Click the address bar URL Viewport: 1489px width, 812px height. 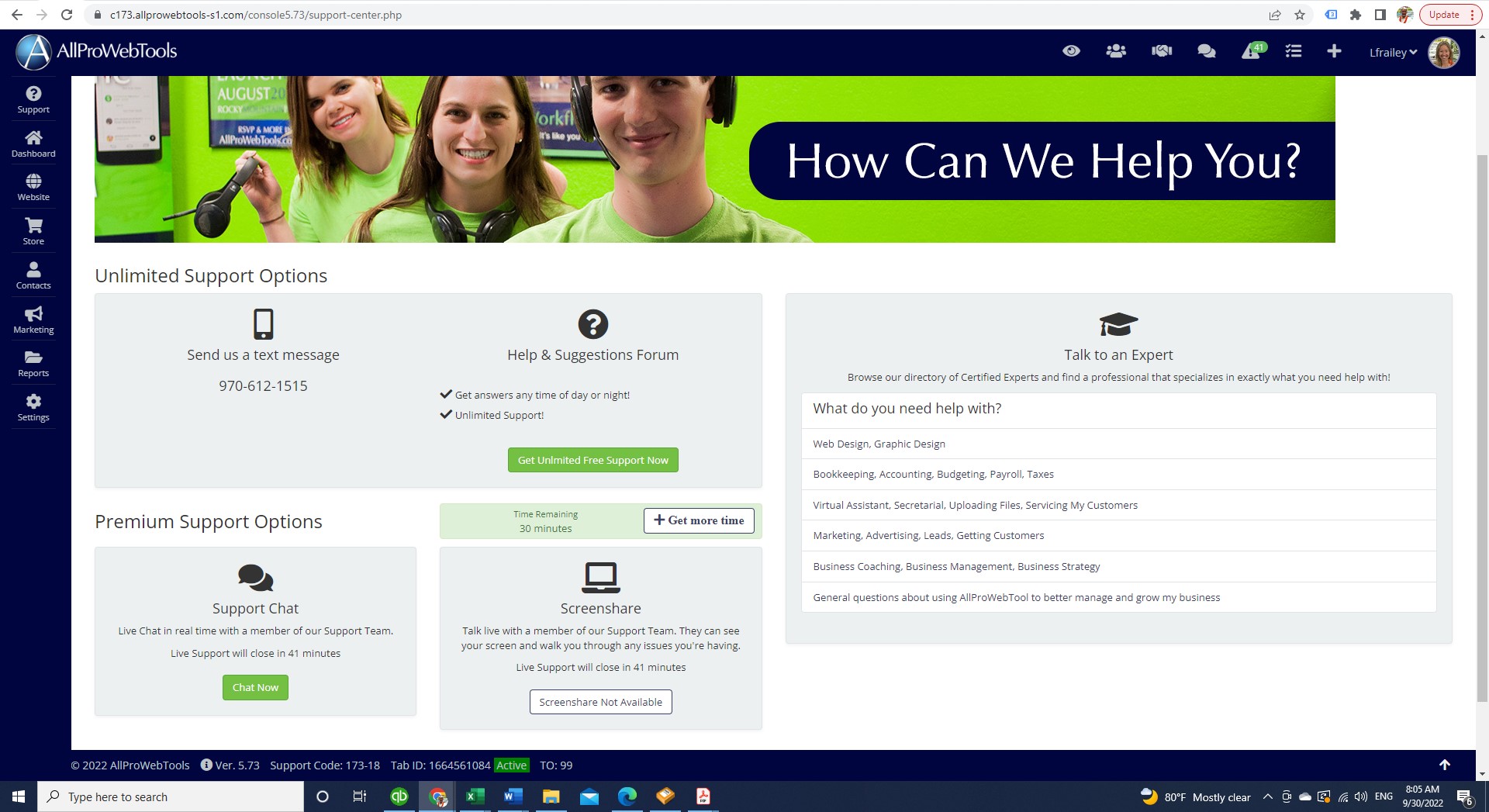[x=255, y=15]
